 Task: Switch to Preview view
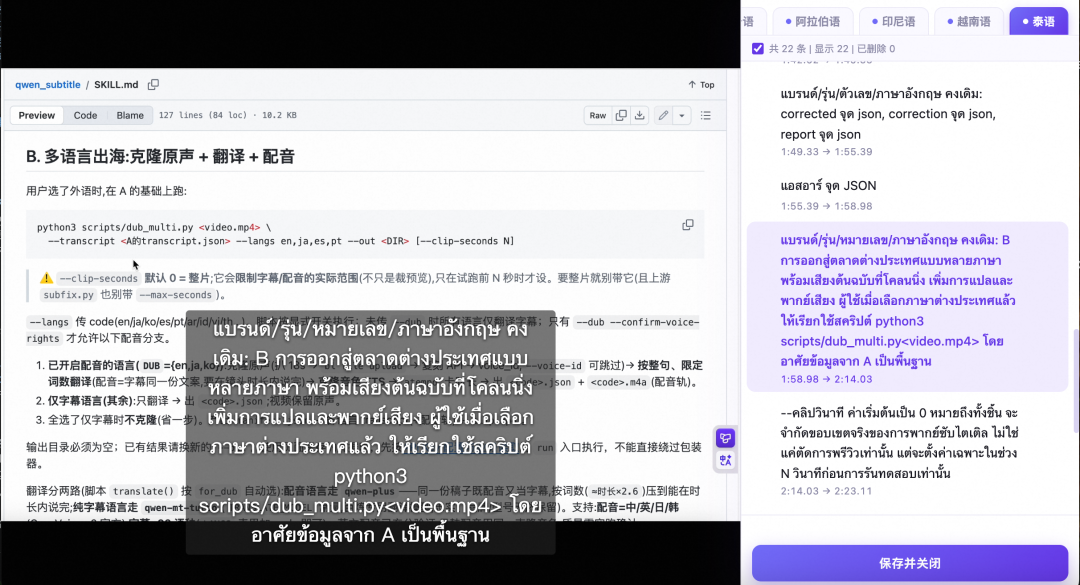(37, 115)
